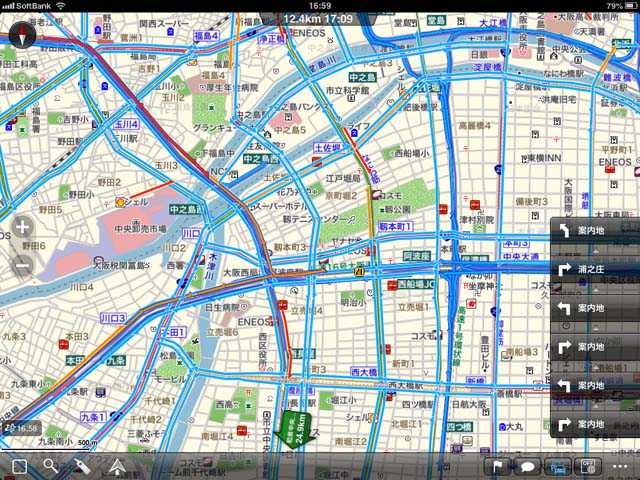Tap the 16:58 traffic update time badge
The width and height of the screenshot is (640, 480).
coord(21,428)
